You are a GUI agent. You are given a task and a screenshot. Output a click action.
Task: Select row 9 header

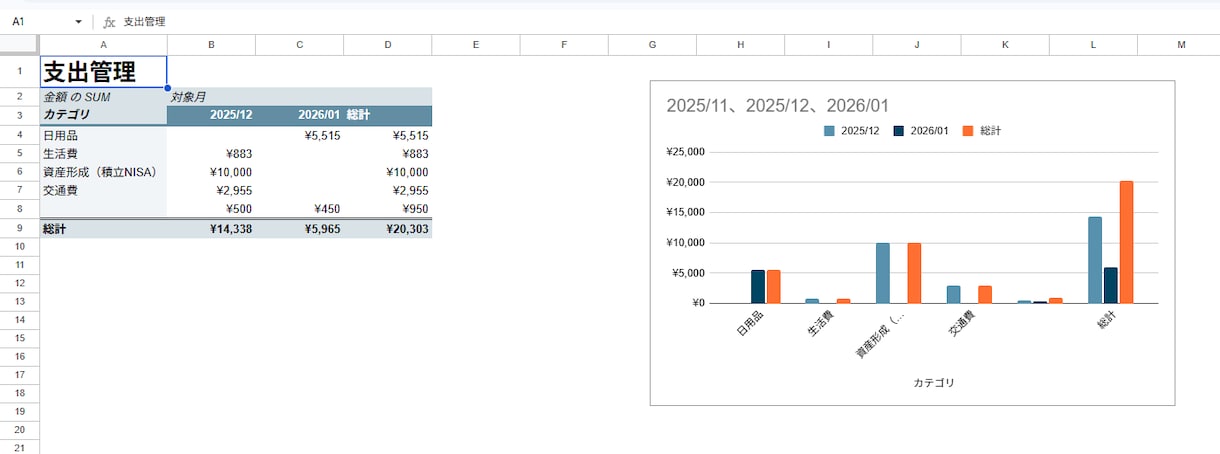tap(19, 228)
